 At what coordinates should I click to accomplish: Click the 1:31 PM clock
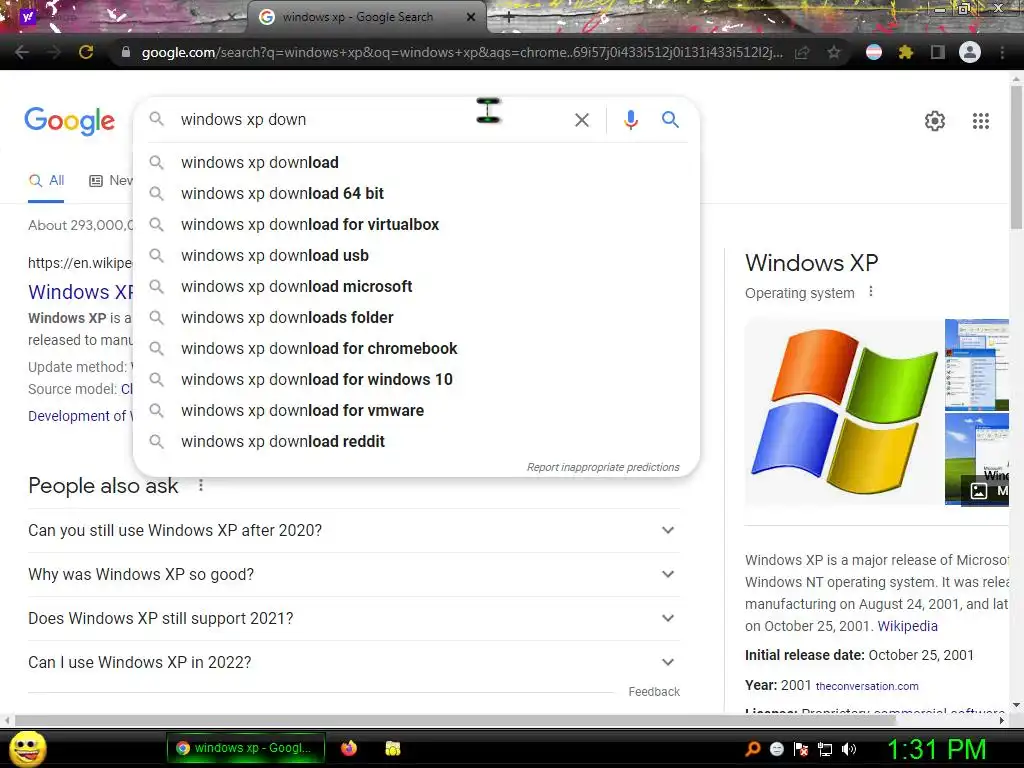tap(936, 749)
